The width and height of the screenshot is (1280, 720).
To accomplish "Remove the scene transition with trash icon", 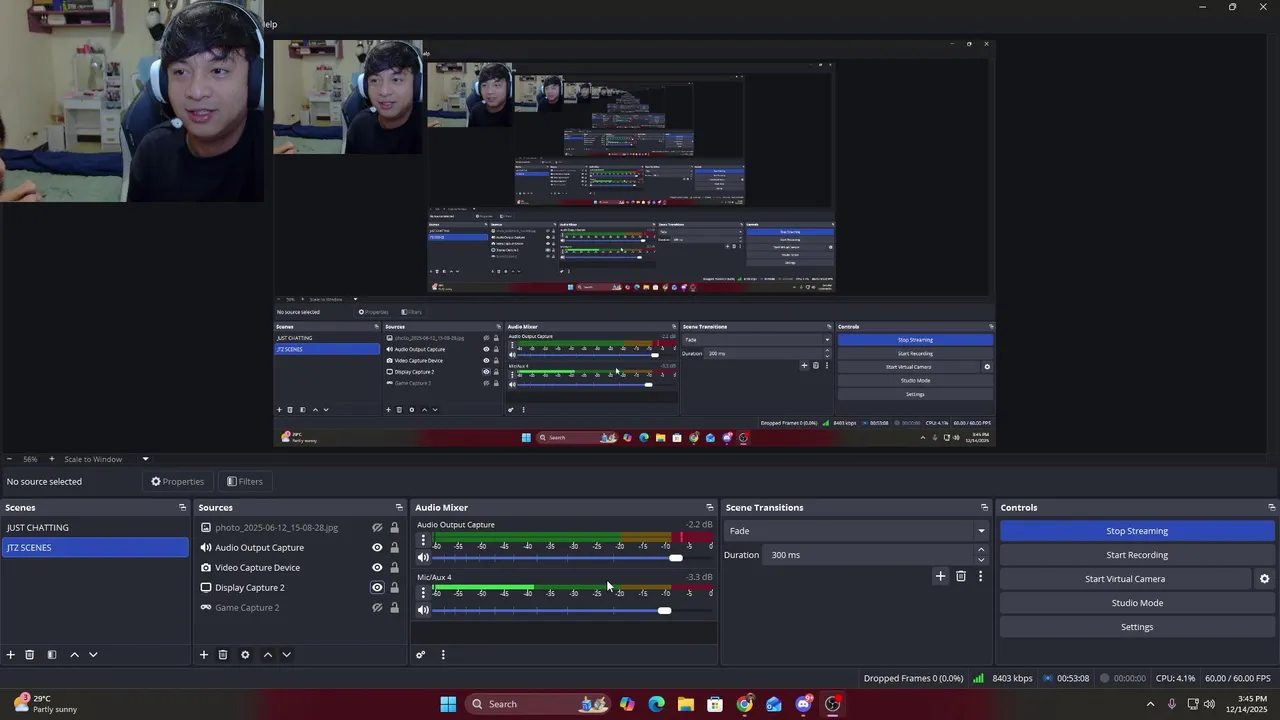I will point(961,576).
